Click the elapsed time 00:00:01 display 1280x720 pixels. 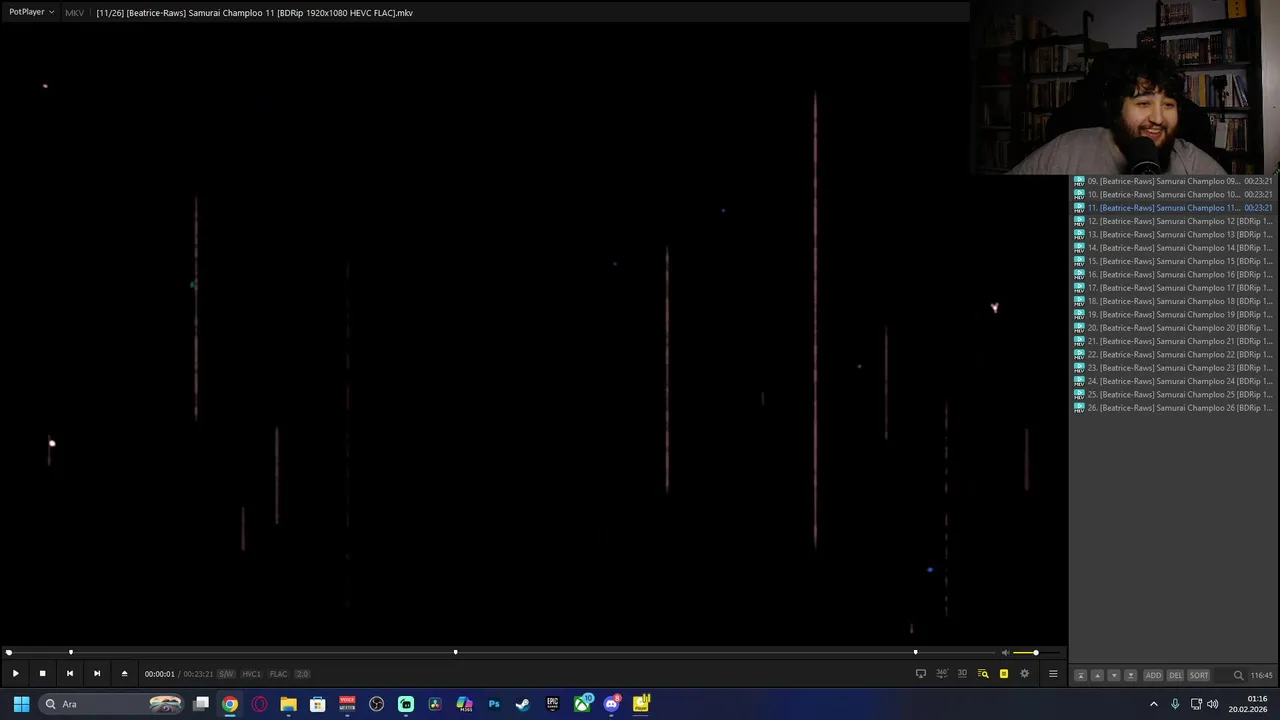point(159,674)
